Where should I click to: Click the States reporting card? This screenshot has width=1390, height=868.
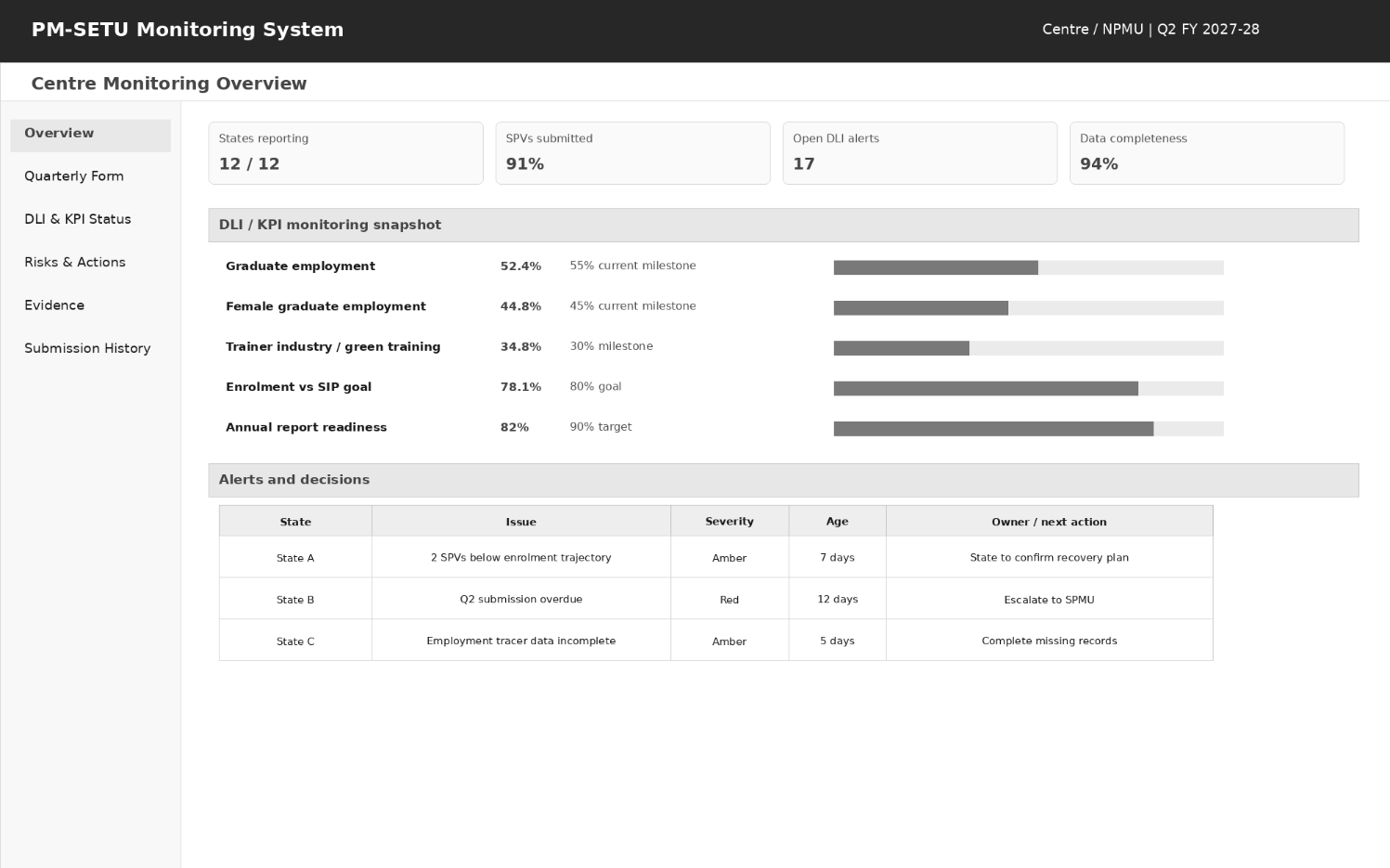(x=345, y=153)
